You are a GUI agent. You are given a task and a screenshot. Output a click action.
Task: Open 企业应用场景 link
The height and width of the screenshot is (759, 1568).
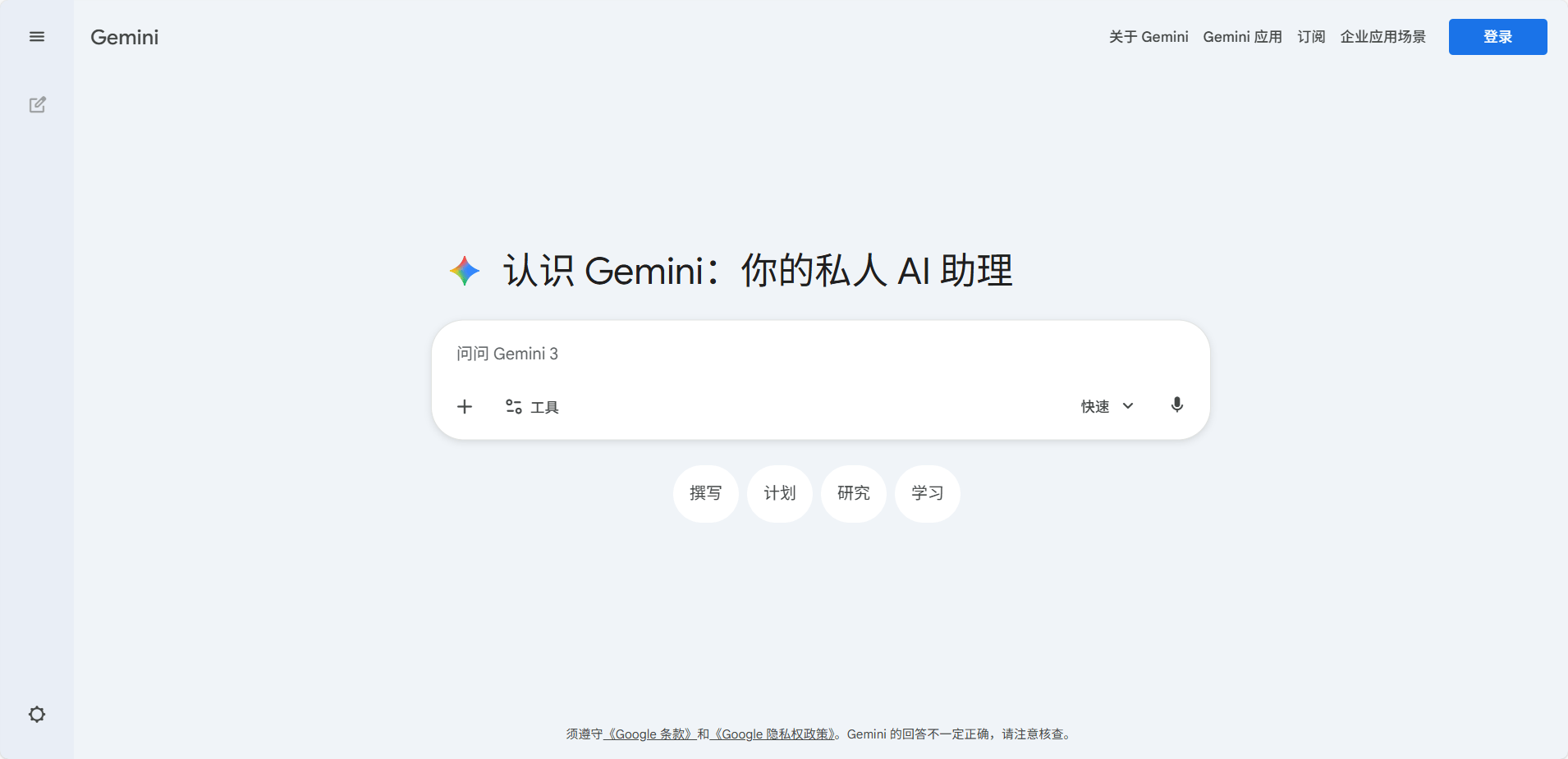pos(1383,37)
